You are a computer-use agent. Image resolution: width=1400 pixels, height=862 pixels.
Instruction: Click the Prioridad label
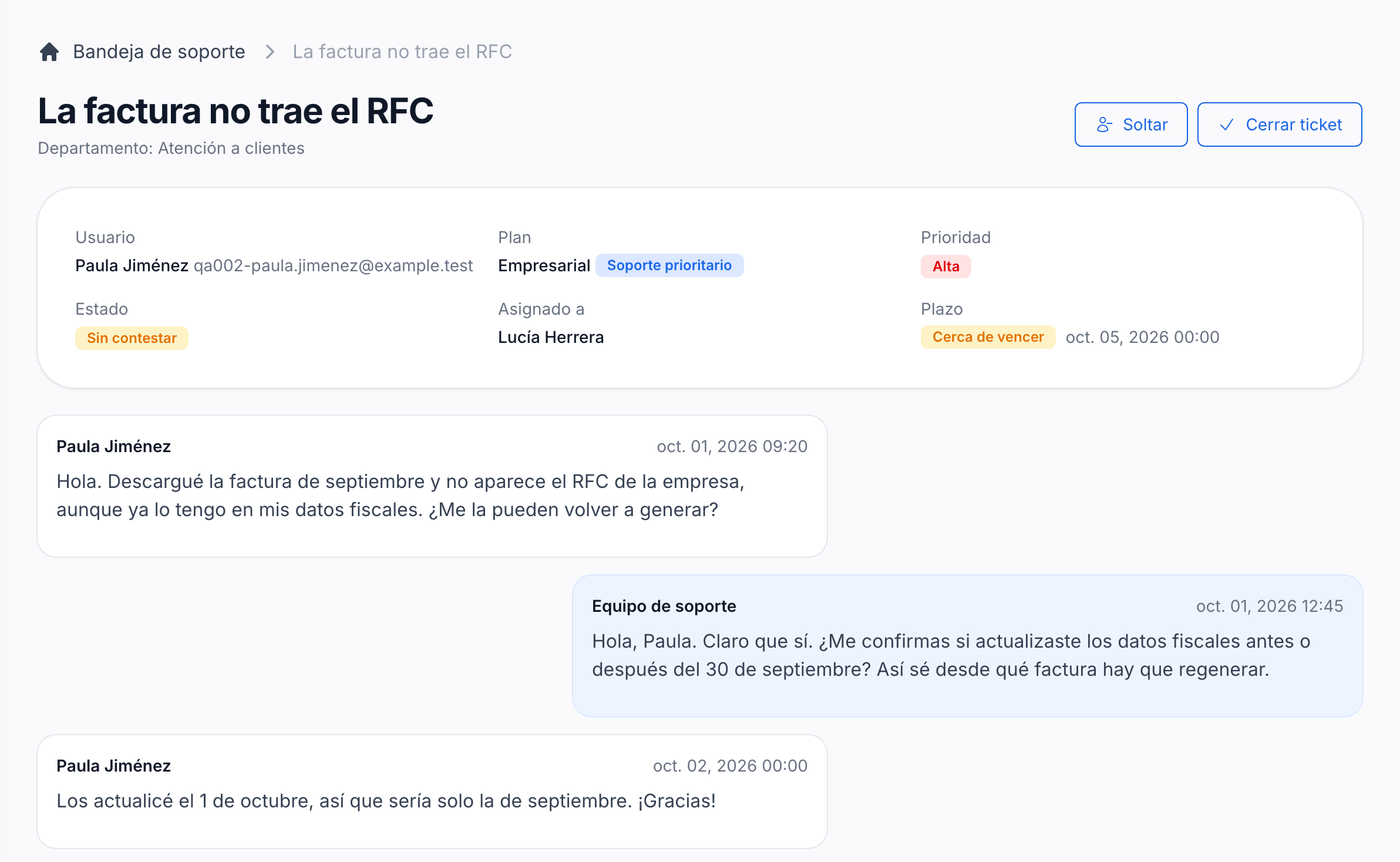[x=955, y=237]
